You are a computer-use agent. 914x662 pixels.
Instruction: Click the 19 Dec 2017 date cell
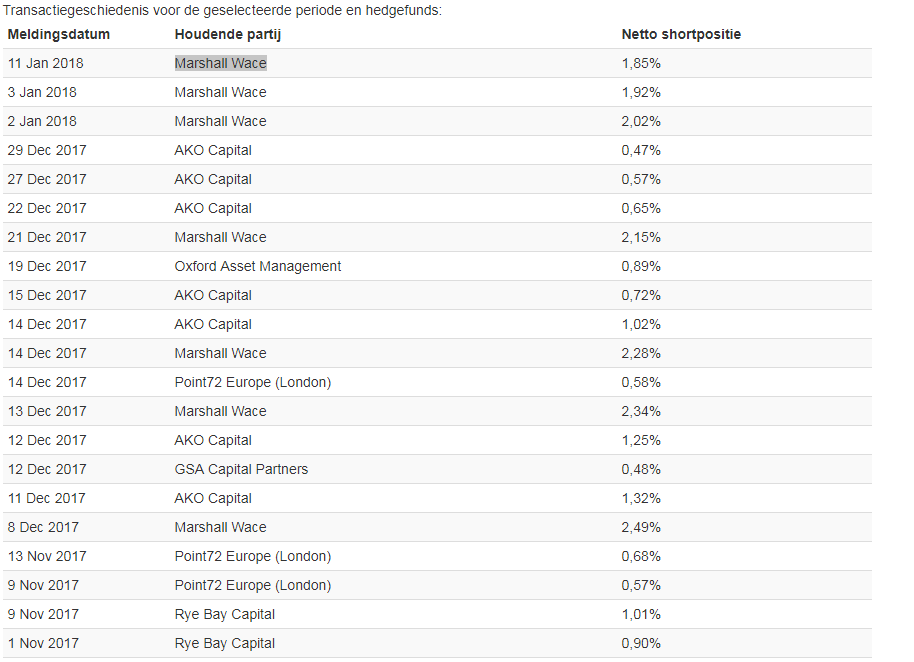(x=47, y=266)
